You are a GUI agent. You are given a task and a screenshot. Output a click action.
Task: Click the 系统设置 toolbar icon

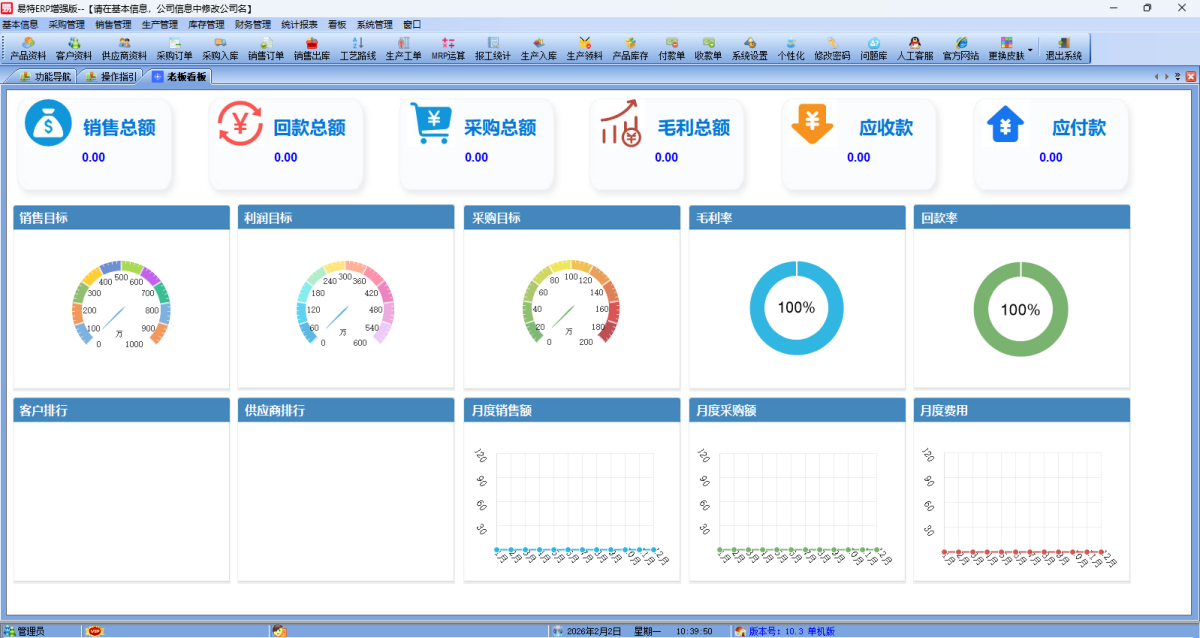tap(749, 48)
